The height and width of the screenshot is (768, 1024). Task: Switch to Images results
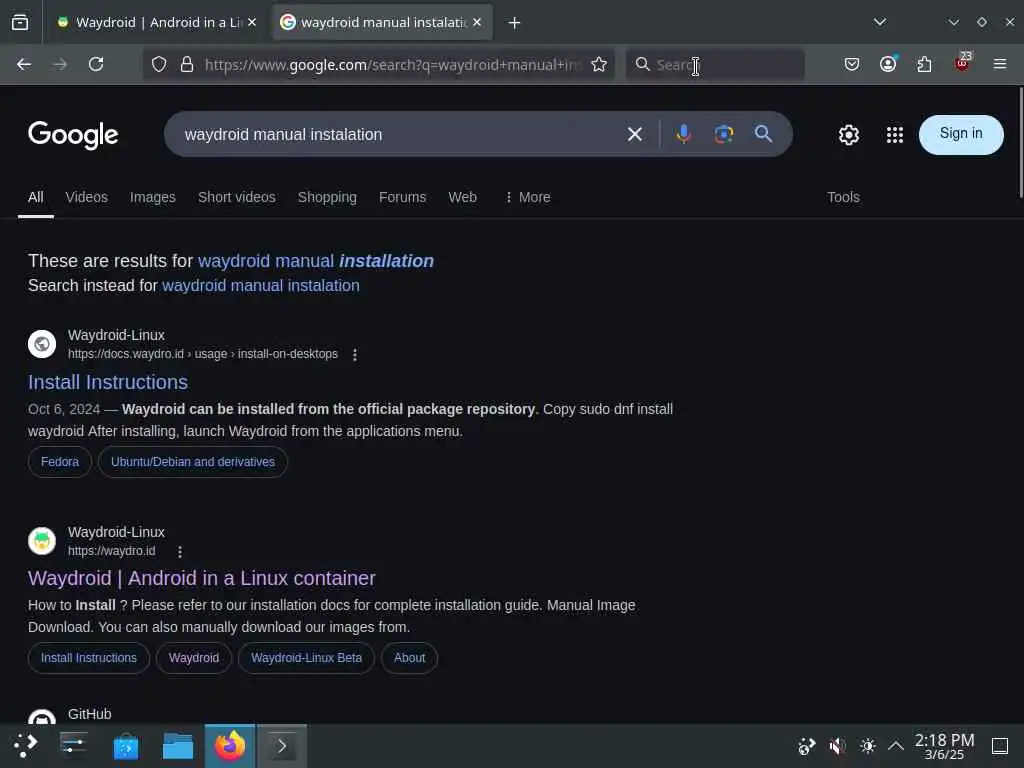click(153, 197)
